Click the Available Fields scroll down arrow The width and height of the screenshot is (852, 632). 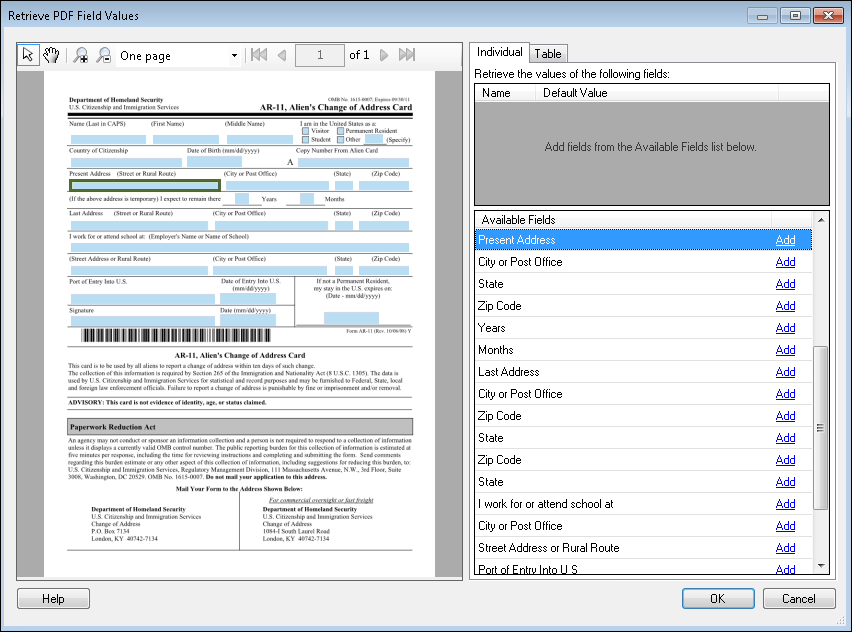820,566
